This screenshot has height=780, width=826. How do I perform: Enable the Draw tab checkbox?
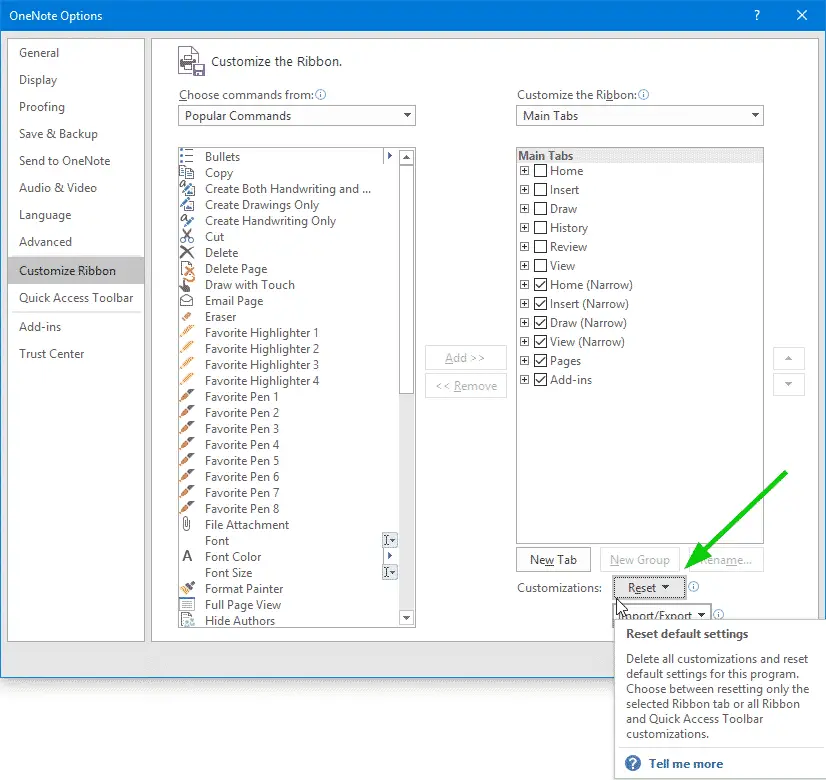coord(540,209)
